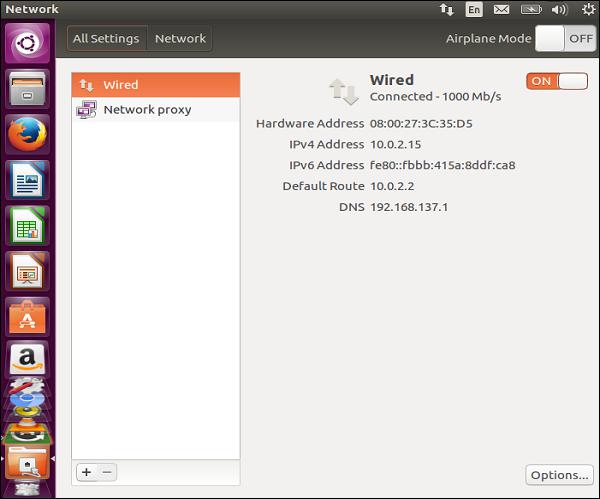Launch LibreOffice Impress from launcher
The image size is (600, 499).
click(x=27, y=270)
